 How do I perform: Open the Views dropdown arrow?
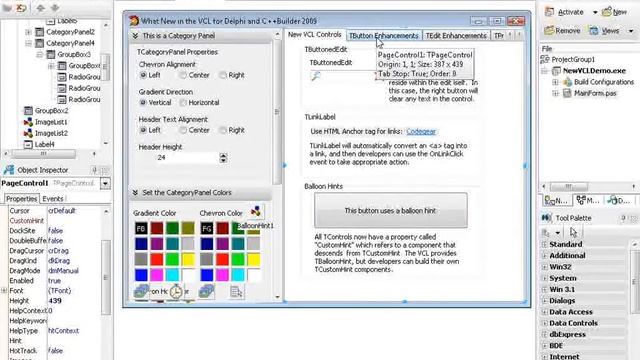coord(631,31)
